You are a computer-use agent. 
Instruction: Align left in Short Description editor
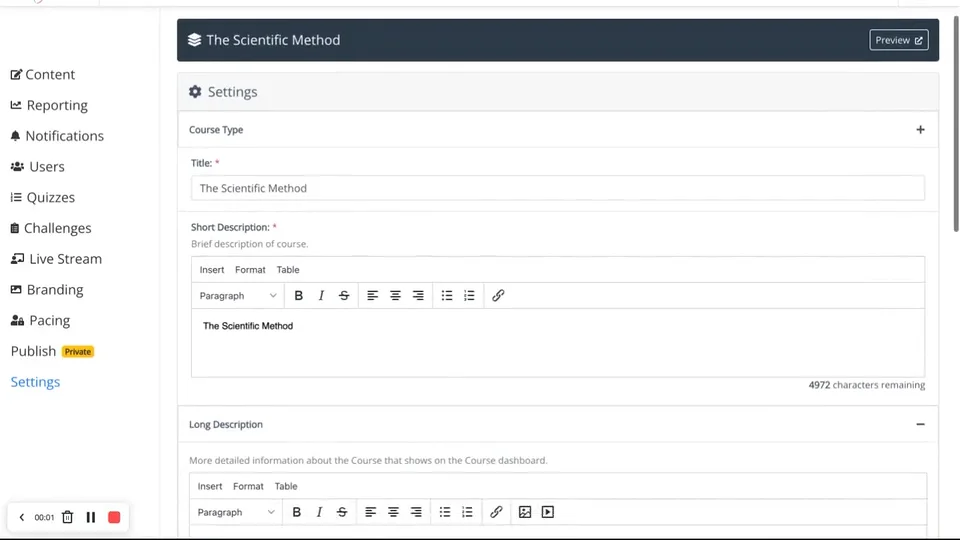372,296
